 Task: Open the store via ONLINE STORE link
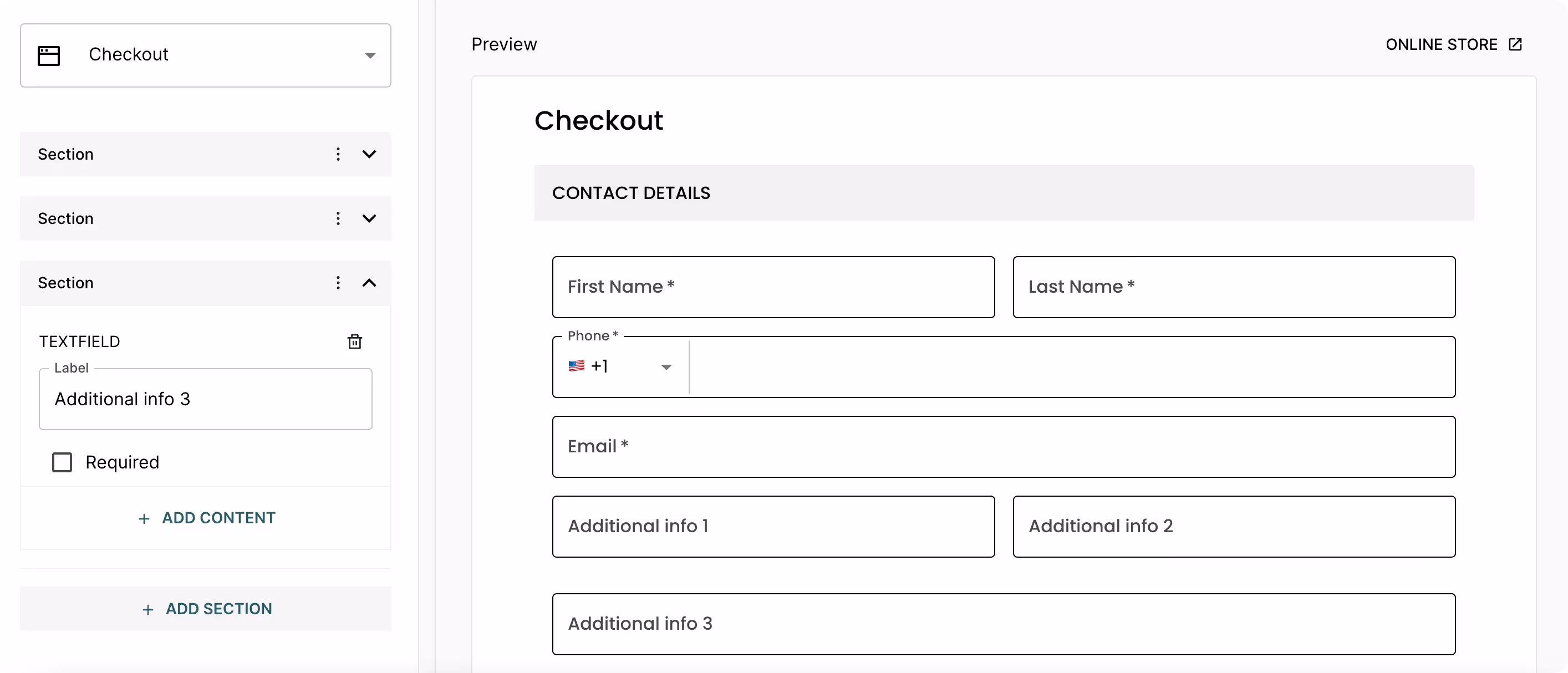coord(1442,44)
